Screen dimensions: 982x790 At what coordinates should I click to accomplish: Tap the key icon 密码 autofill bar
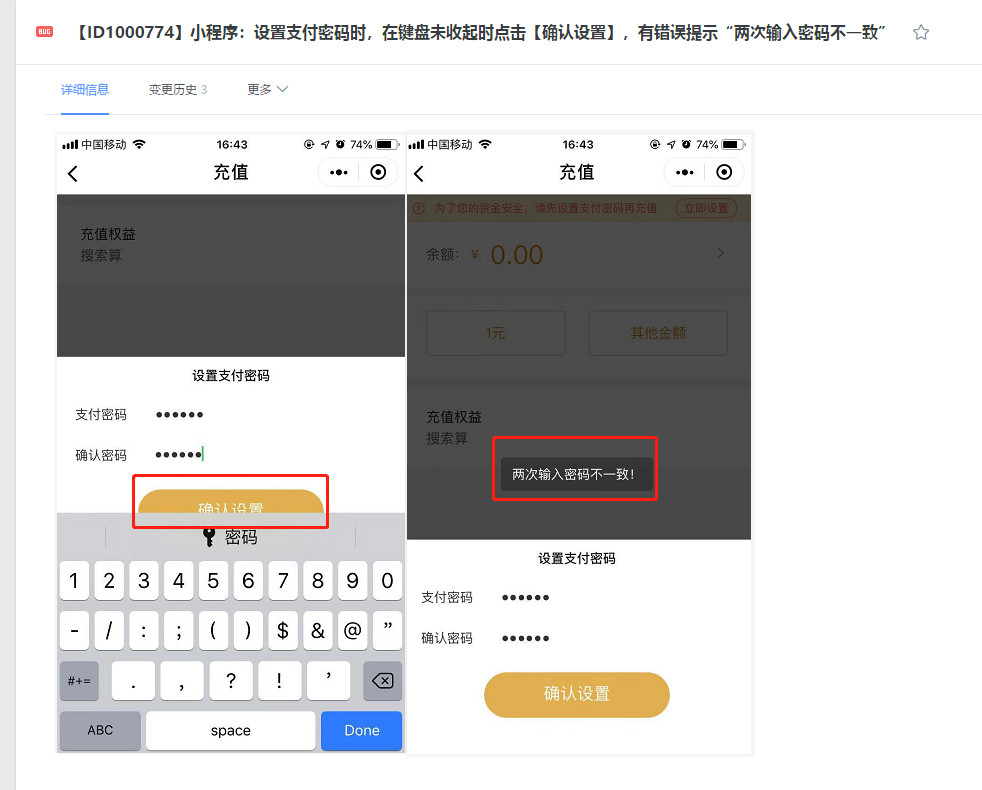coord(230,537)
